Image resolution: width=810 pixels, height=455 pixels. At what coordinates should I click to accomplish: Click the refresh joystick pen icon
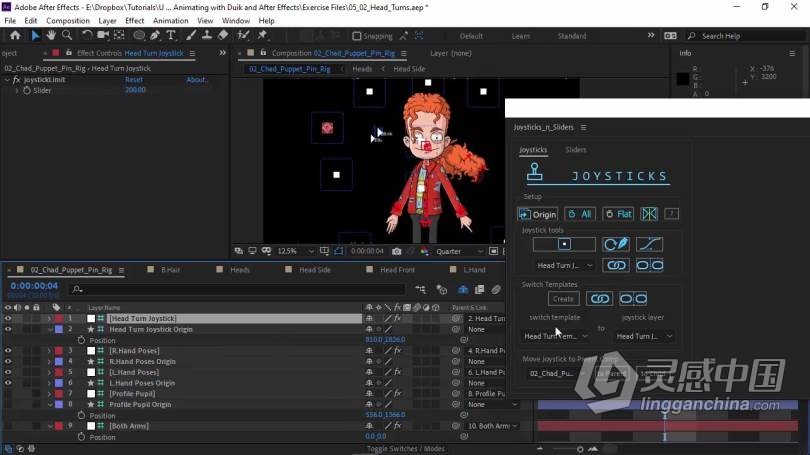click(x=616, y=244)
